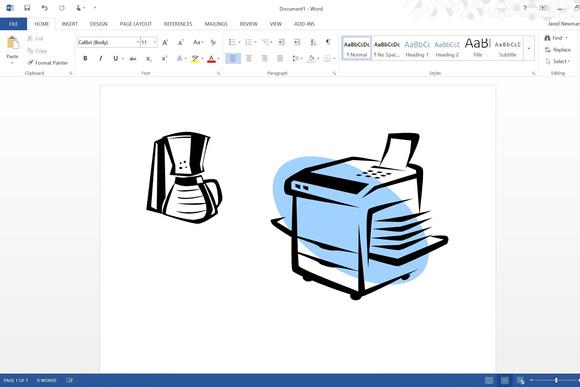The height and width of the screenshot is (387, 580).
Task: Open the Select dropdown in Editing
Action: coord(558,61)
